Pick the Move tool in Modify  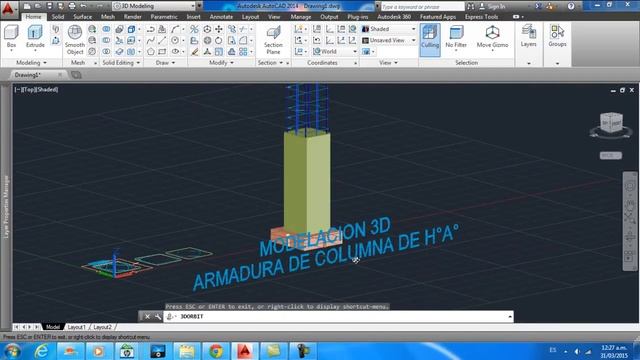pos(219,29)
